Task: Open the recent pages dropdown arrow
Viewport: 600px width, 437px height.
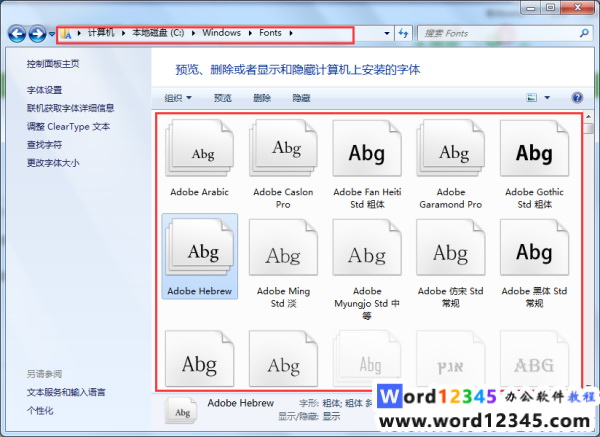Action: (52, 34)
